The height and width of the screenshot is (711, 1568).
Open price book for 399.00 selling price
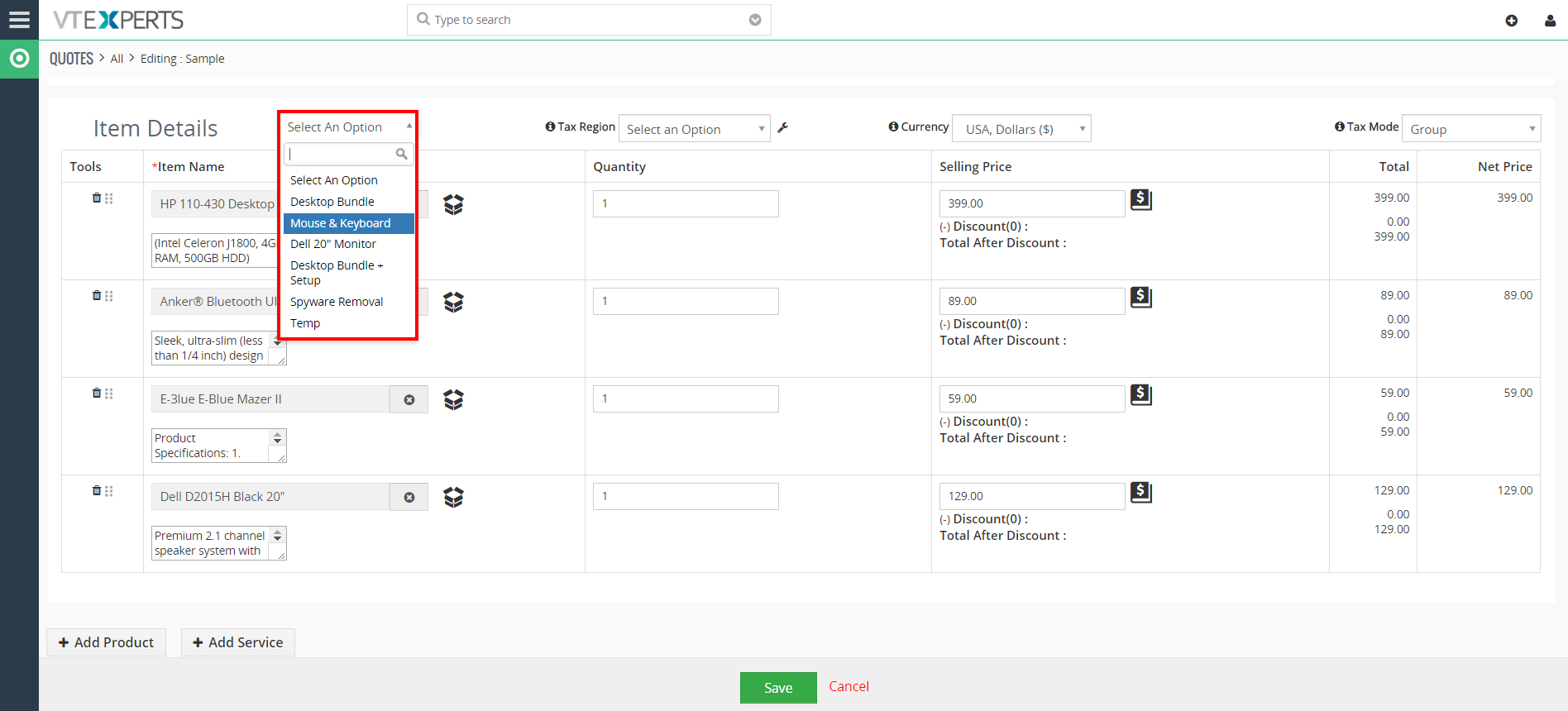click(x=1141, y=199)
